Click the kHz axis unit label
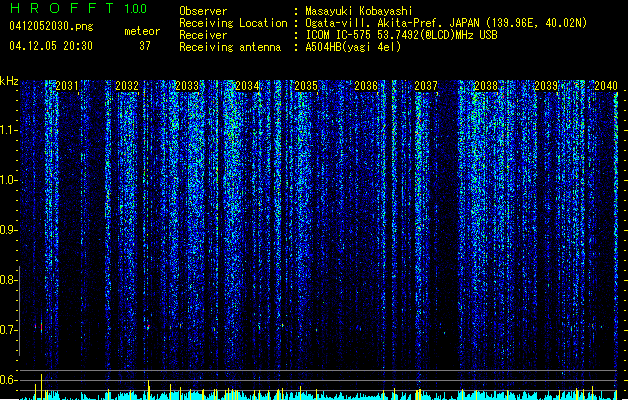The image size is (629, 400). coord(9,81)
